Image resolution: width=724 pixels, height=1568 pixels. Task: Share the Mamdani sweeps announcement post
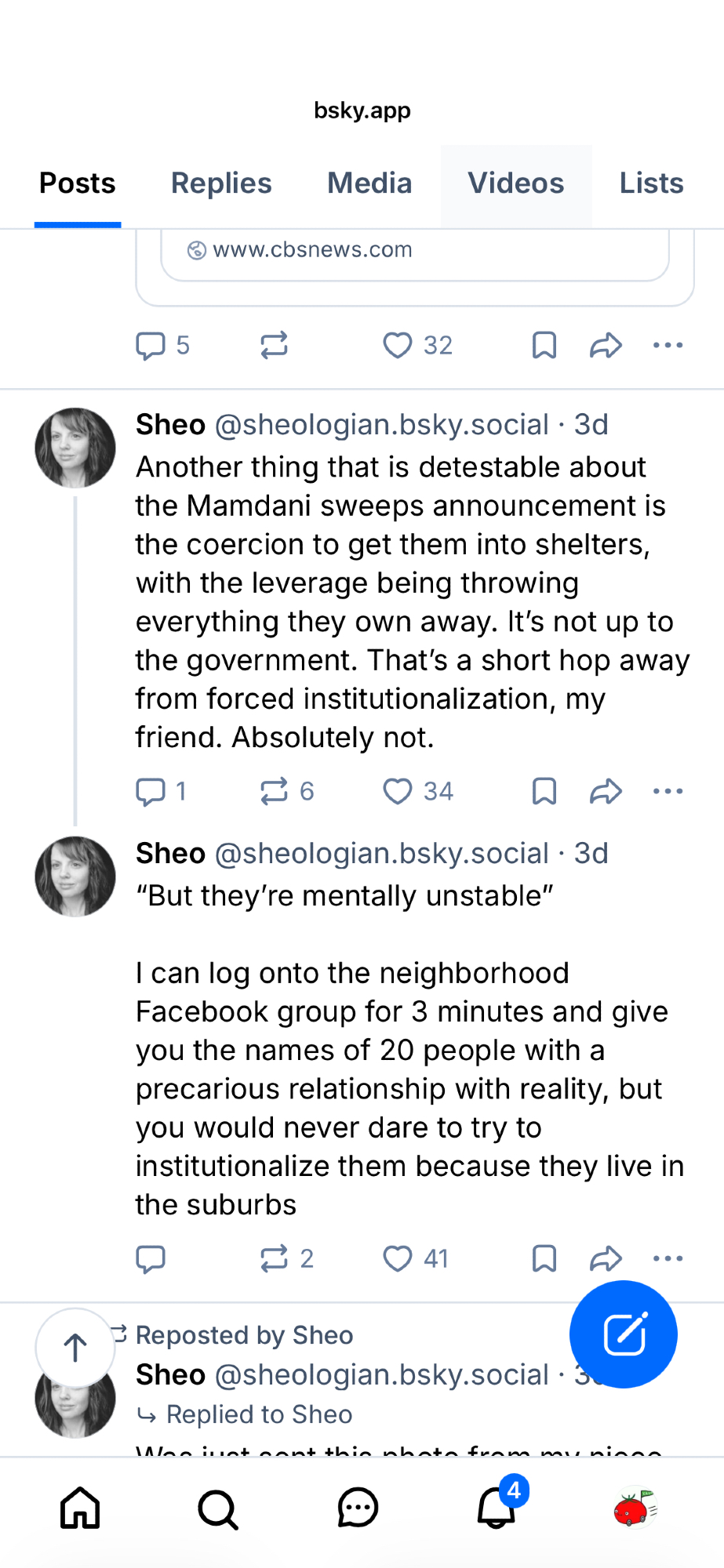(606, 792)
